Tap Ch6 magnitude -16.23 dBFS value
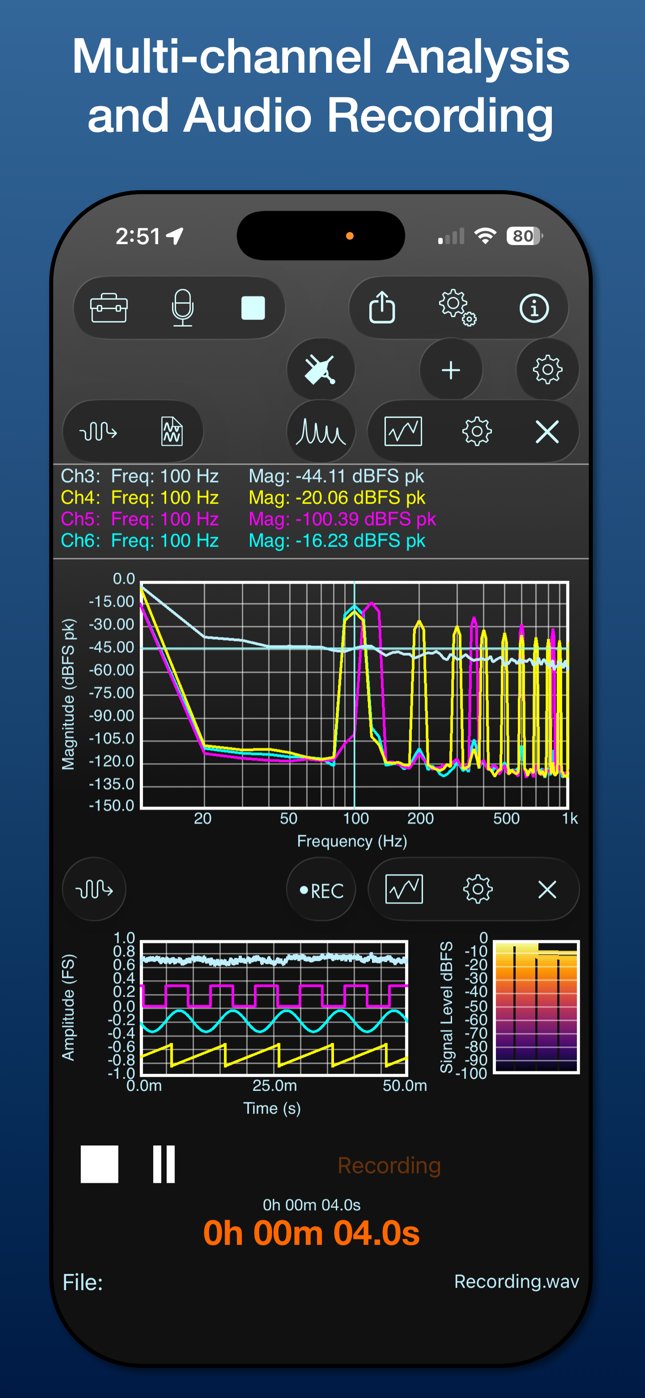645x1398 pixels. pyautogui.click(x=337, y=540)
